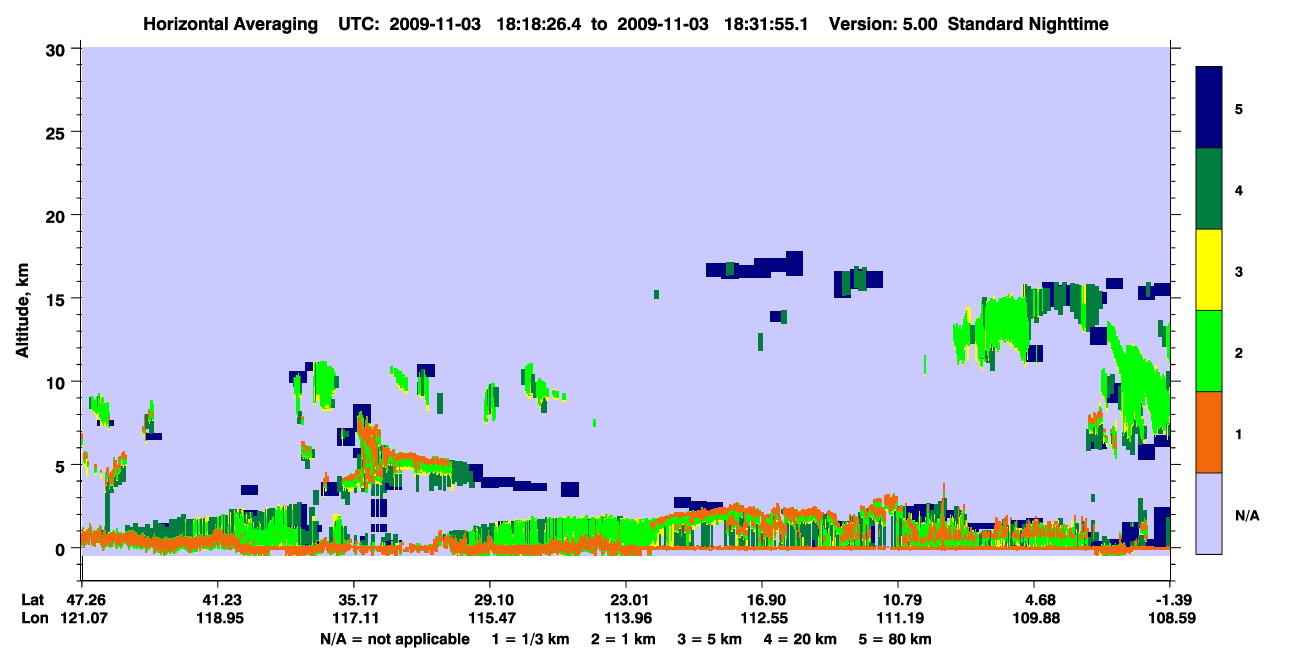Click the '1 = 1/3 km' legend note
The height and width of the screenshot is (667, 1300).
(531, 639)
